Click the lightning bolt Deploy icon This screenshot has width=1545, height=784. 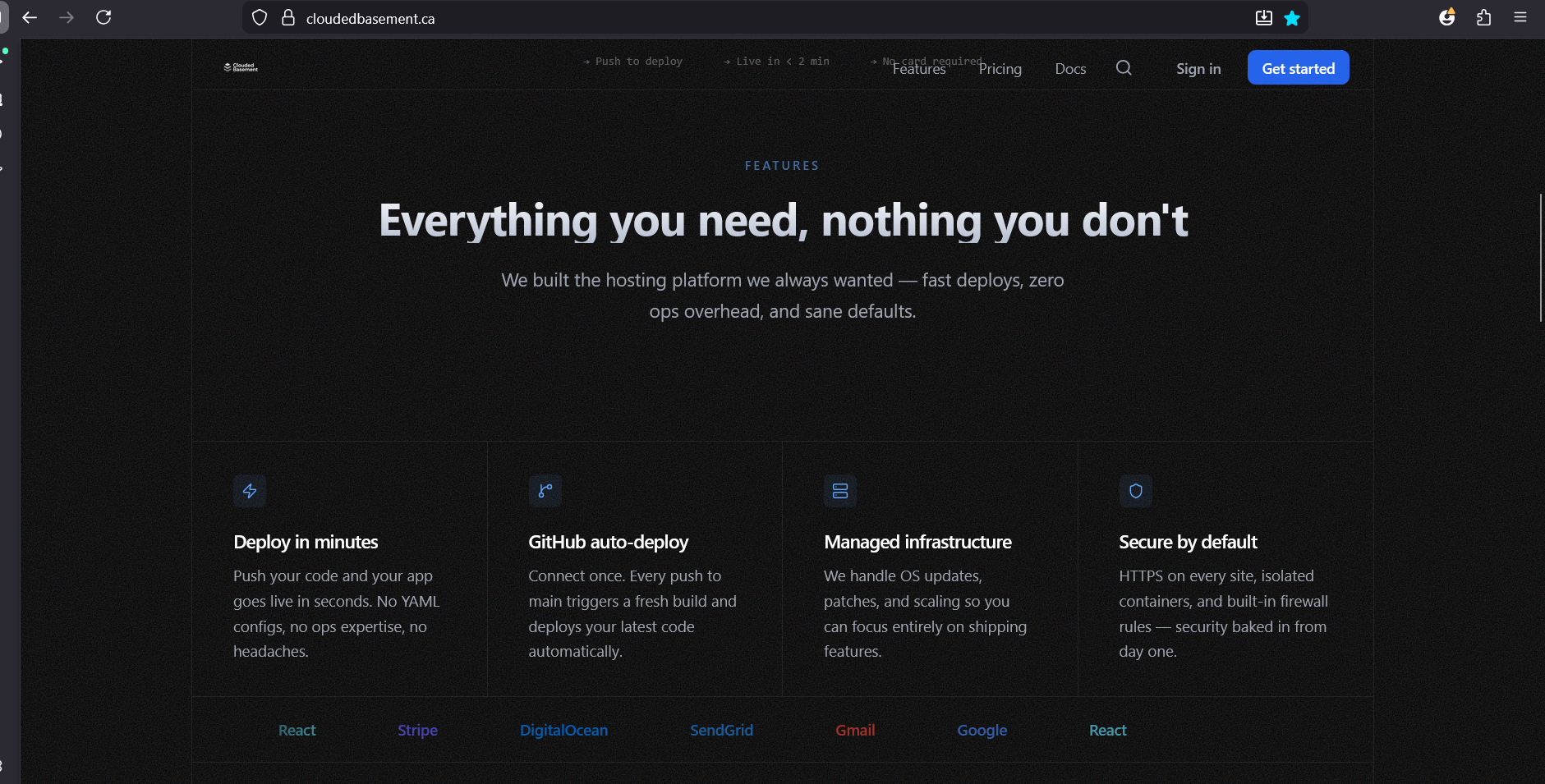[250, 491]
